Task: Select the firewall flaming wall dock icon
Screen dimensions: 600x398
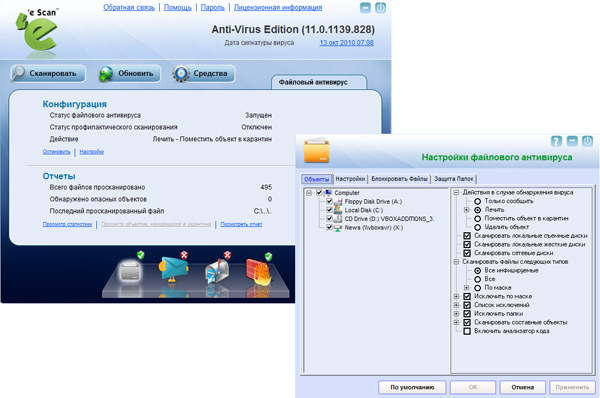Action: point(258,271)
